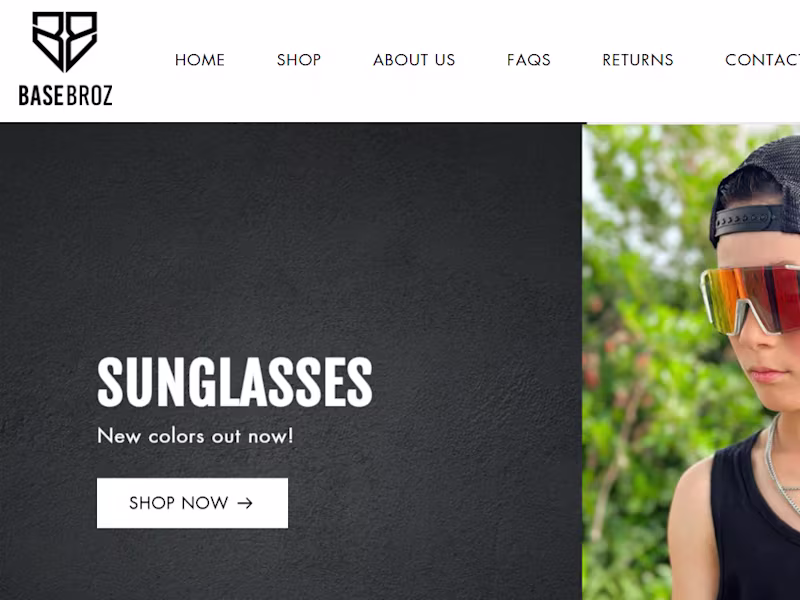
Task: Click the BASEBROZ wordmark under the logo
Action: click(65, 95)
